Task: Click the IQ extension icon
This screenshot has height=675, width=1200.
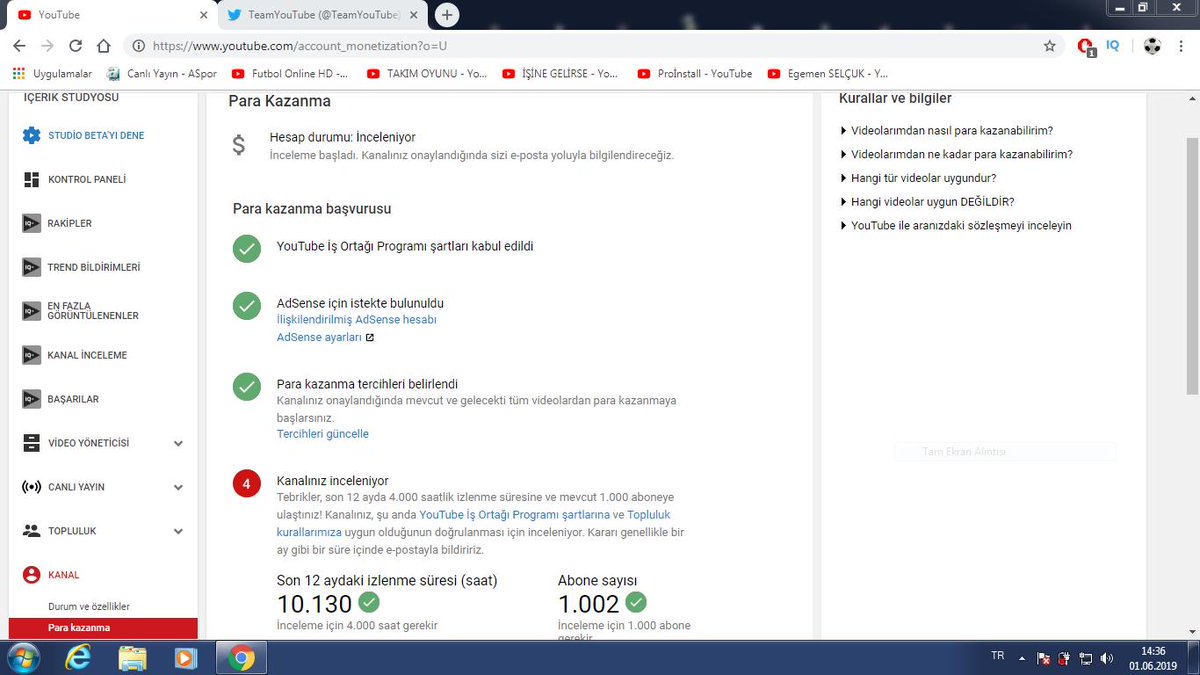Action: (x=1113, y=46)
